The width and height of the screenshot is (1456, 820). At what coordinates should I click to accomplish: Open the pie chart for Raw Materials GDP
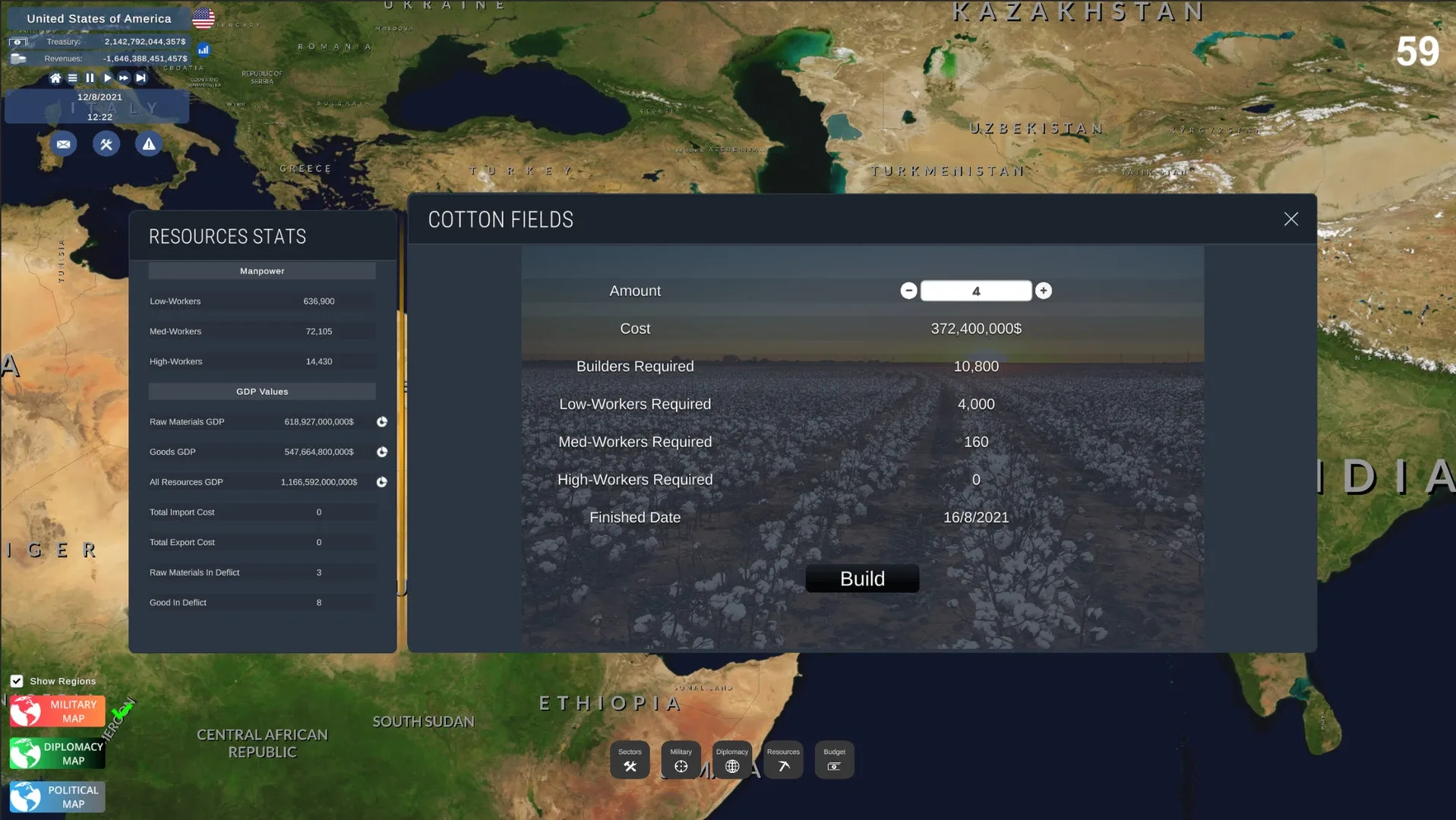[x=382, y=422]
